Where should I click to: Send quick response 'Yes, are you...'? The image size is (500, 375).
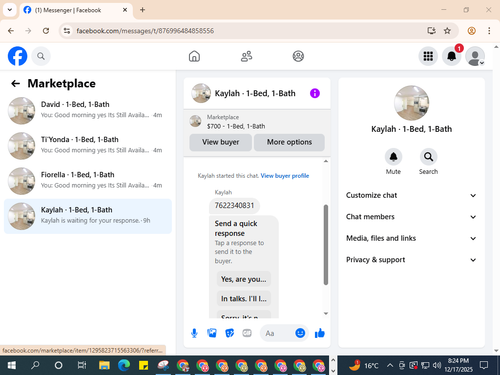[244, 279]
